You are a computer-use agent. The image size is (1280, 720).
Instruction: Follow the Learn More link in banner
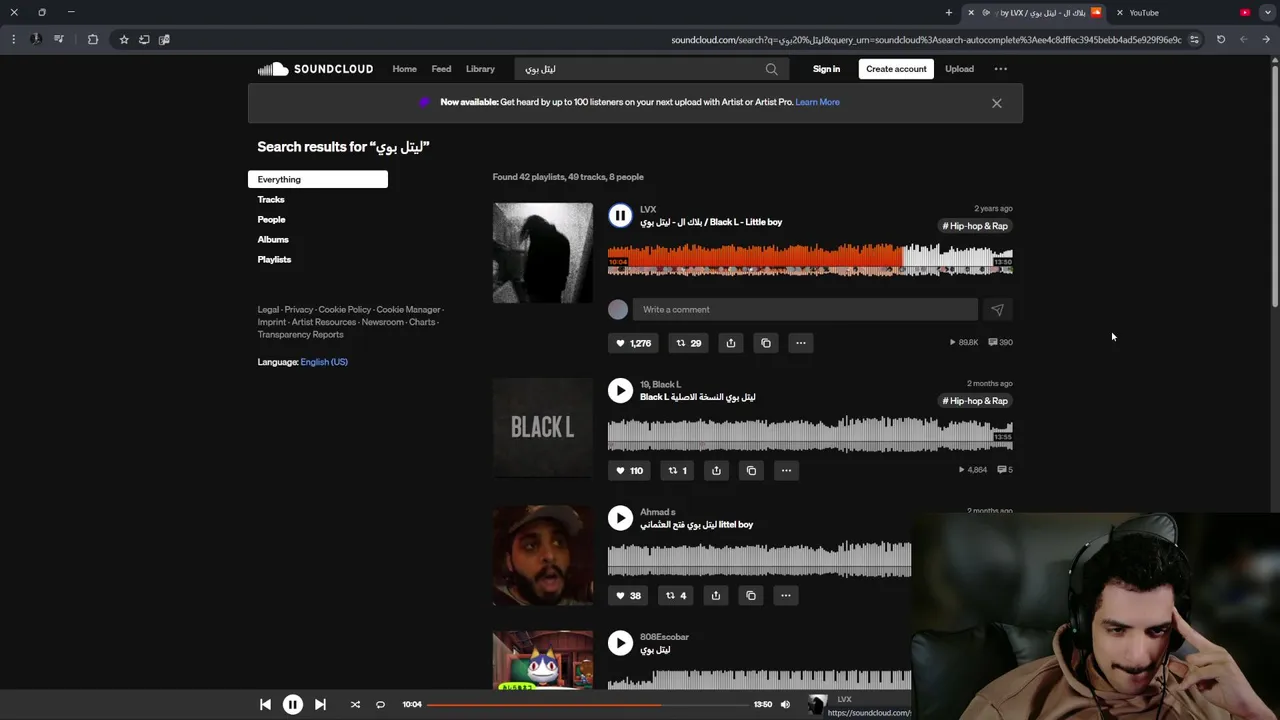(x=817, y=102)
